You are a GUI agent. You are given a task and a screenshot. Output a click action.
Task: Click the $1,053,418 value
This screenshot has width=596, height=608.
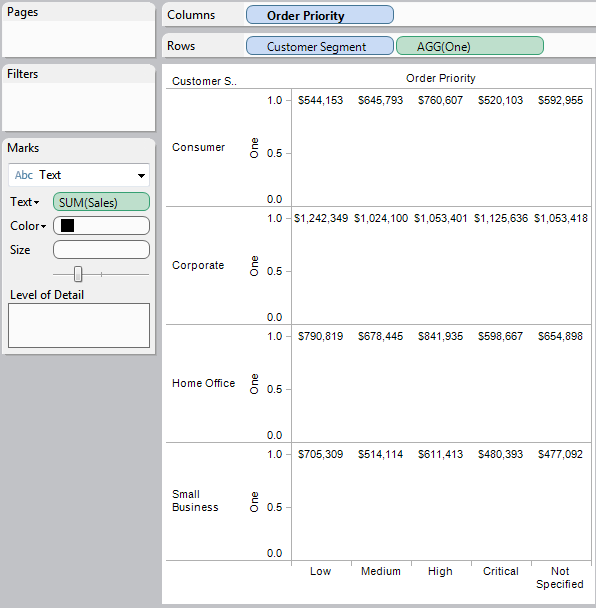tap(561, 218)
